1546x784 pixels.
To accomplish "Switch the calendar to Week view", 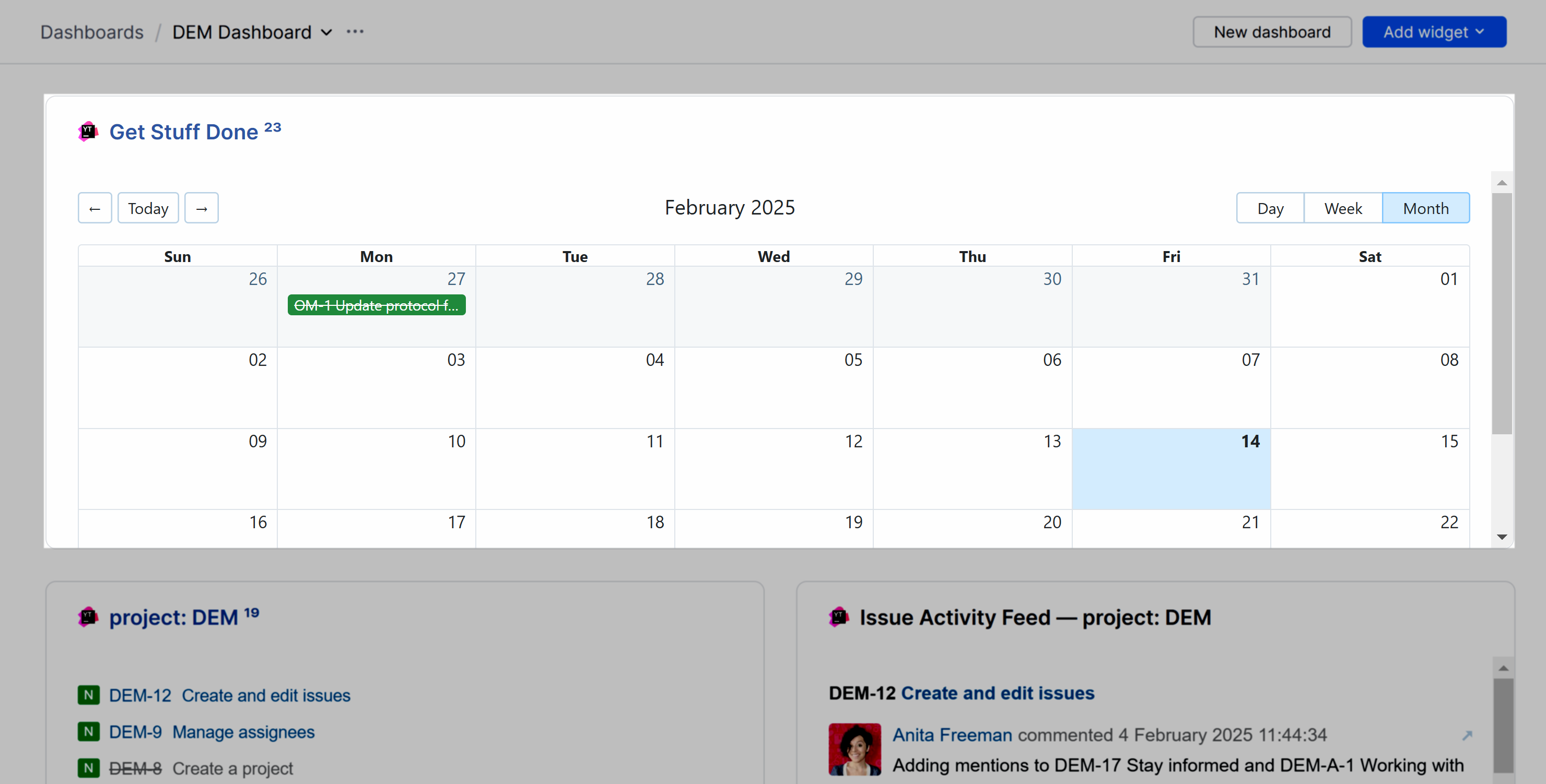I will (x=1343, y=208).
